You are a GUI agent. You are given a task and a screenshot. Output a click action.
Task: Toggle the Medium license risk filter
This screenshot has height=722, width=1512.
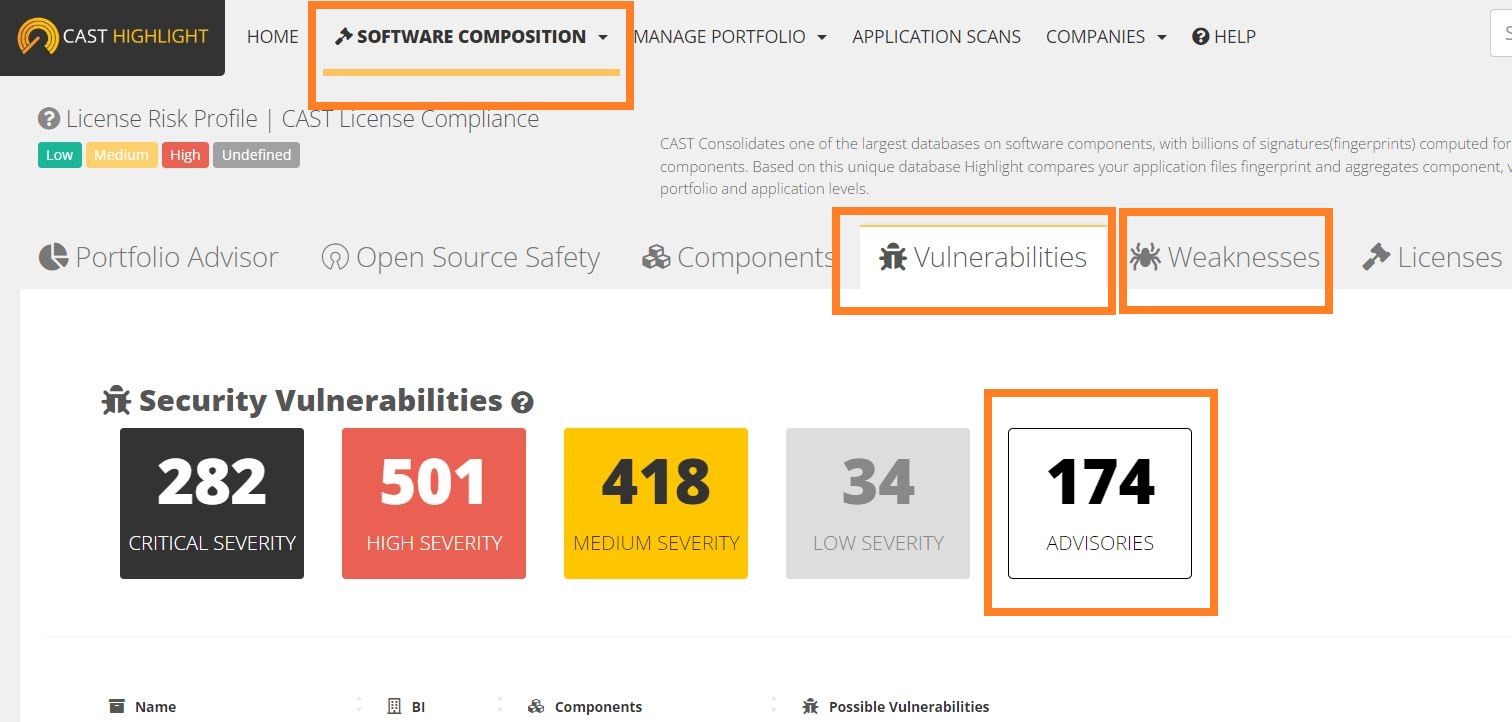point(121,155)
